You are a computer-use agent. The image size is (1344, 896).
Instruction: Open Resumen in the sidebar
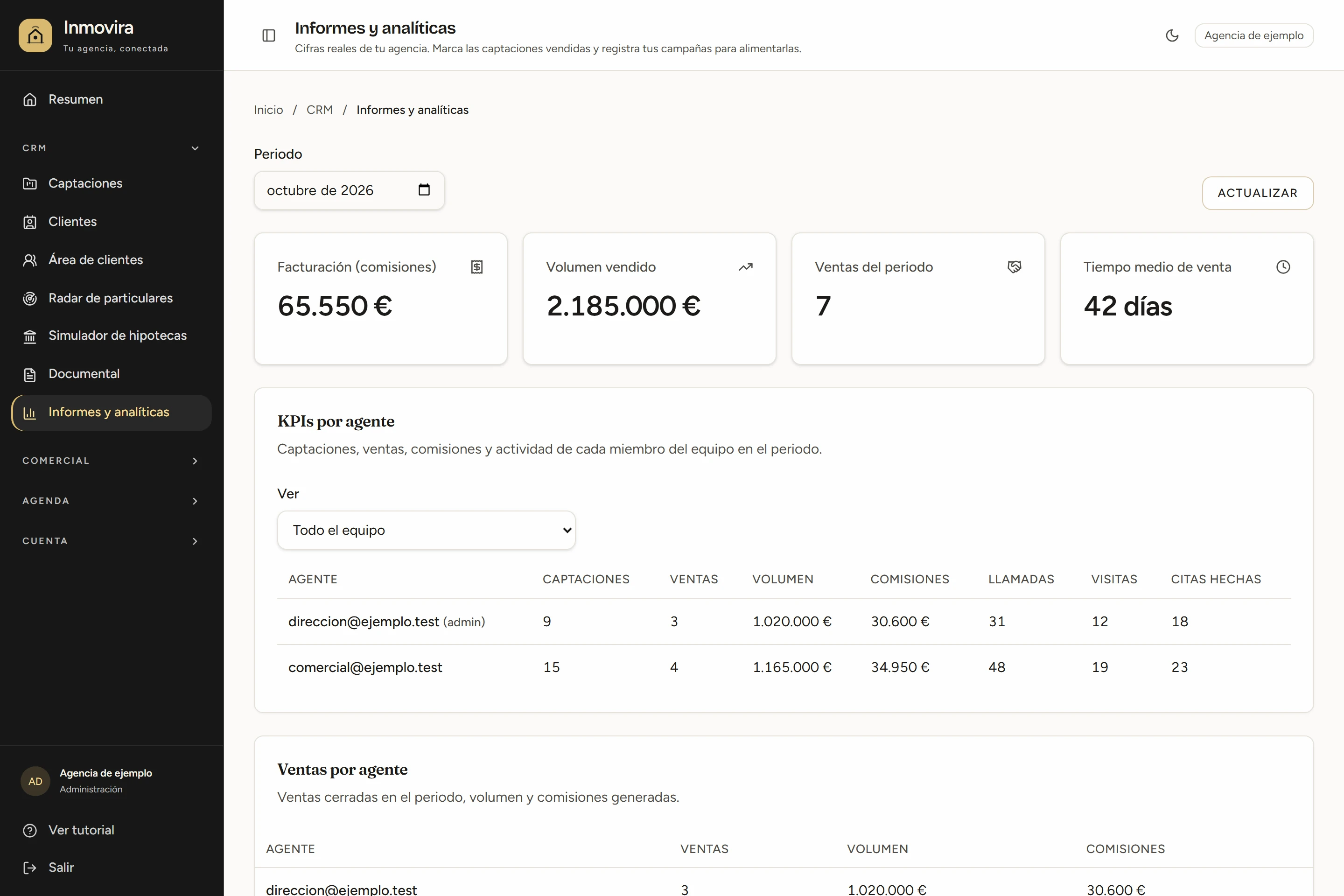(x=112, y=99)
